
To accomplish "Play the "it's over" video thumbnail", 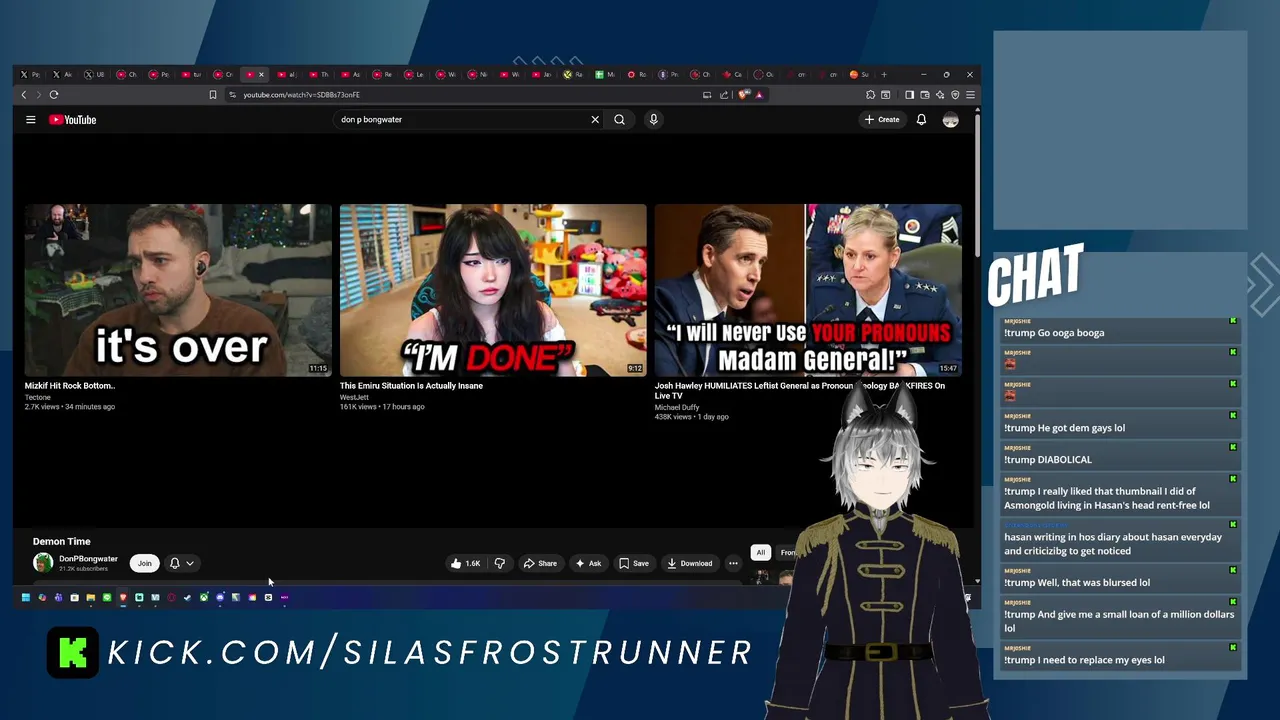I will point(178,290).
